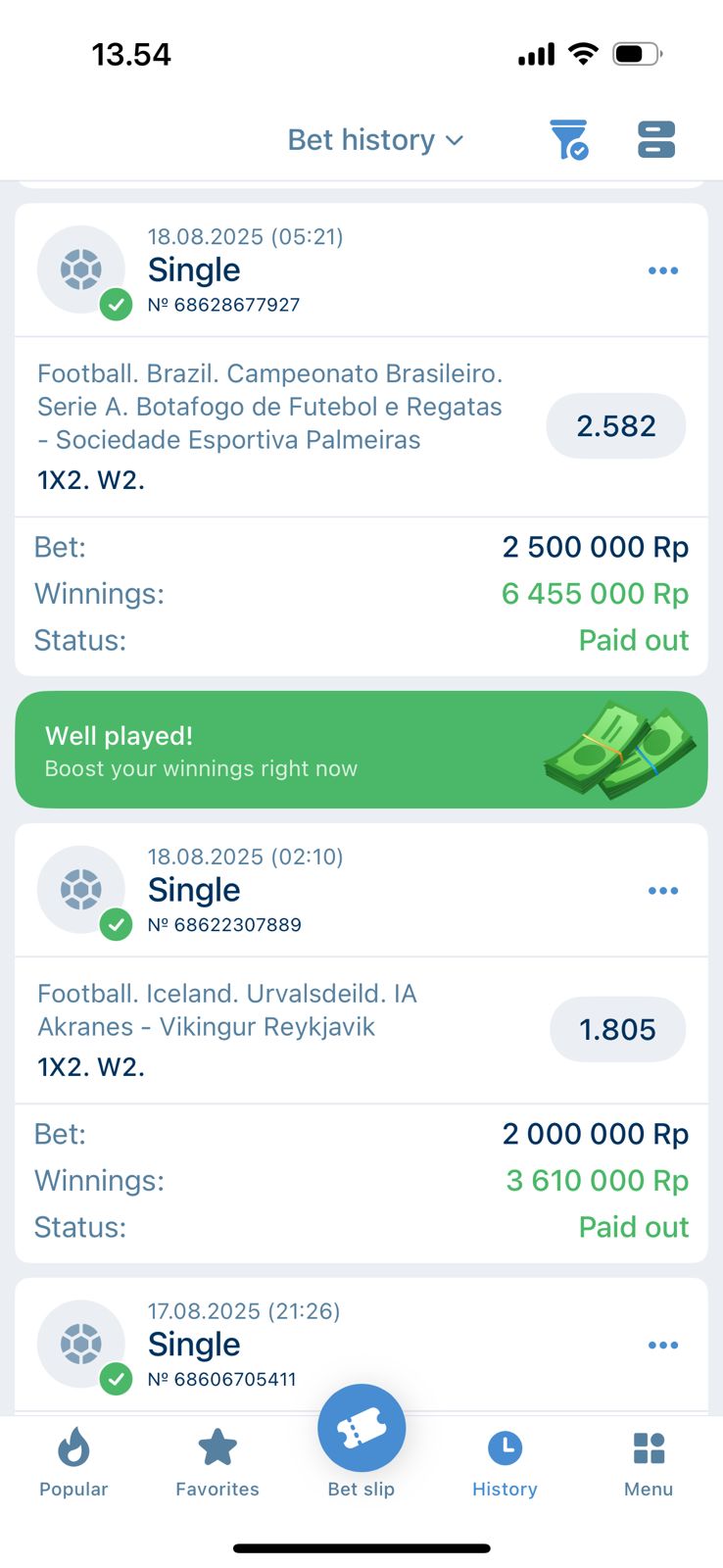Open Botafogo vs Palmeiras match details
Image resolution: width=723 pixels, height=1568 pixels.
click(x=269, y=407)
